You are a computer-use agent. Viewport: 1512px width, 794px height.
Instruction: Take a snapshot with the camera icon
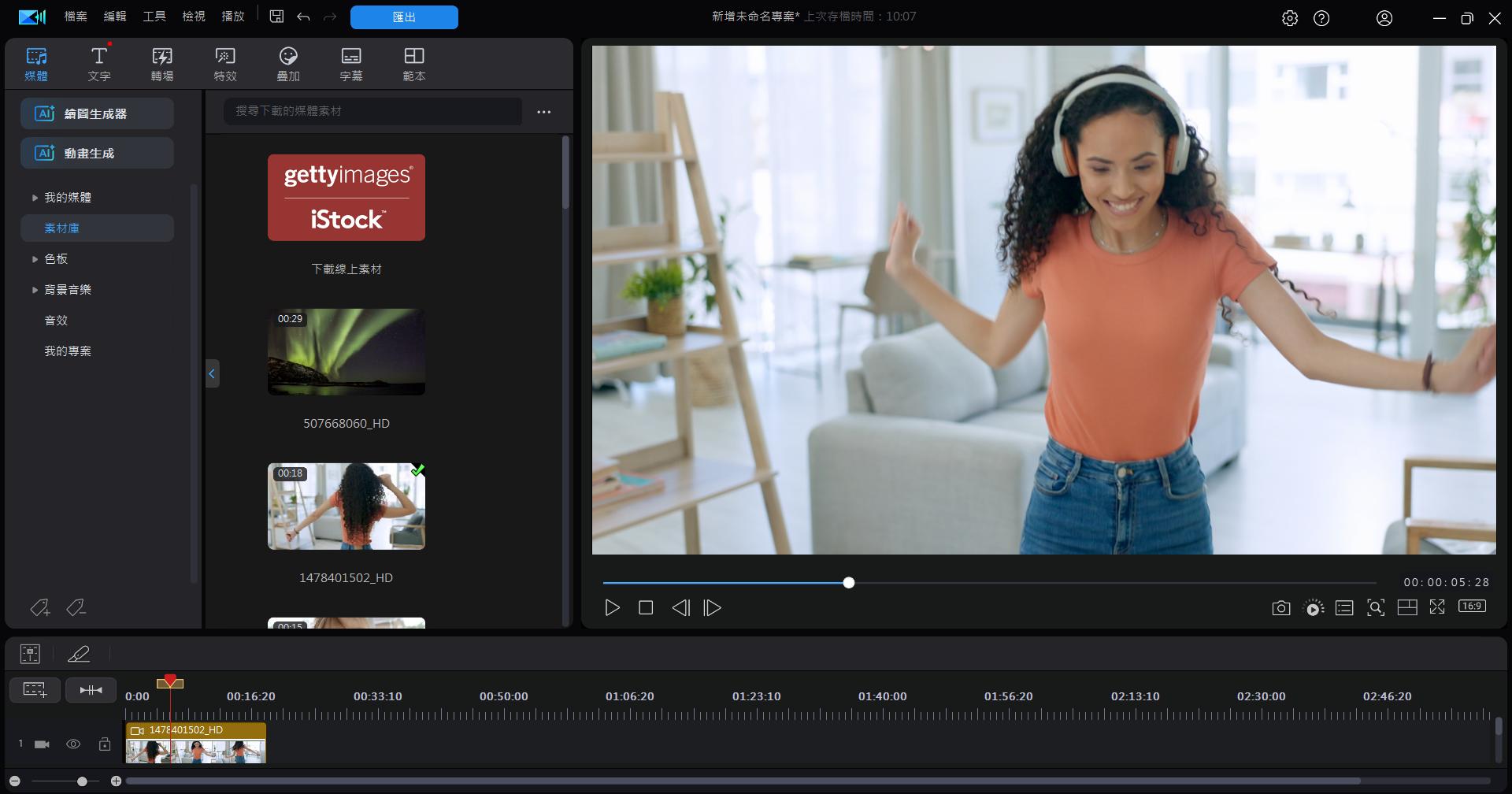(1280, 608)
